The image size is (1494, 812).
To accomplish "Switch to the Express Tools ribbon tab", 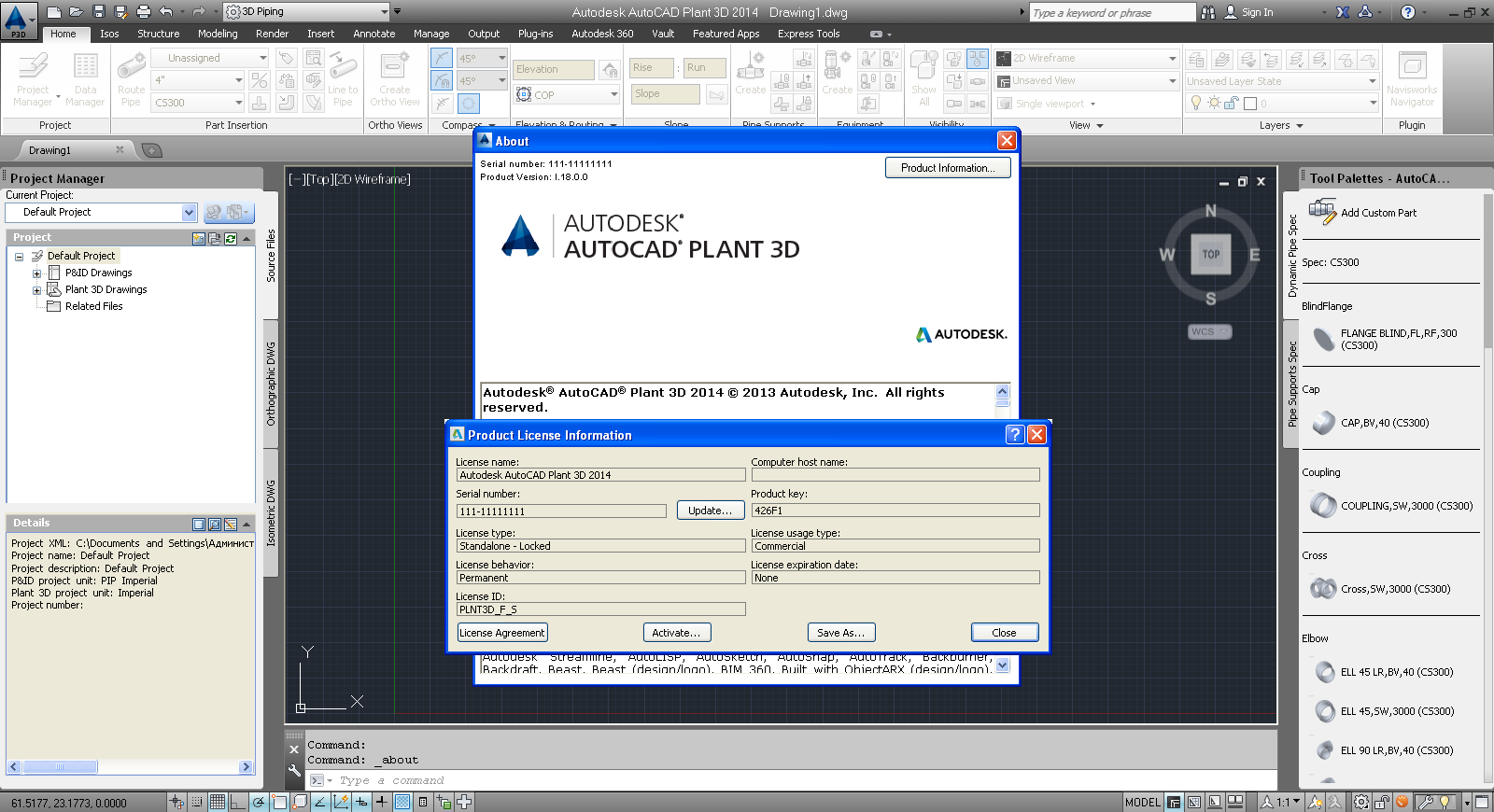I will tap(809, 34).
